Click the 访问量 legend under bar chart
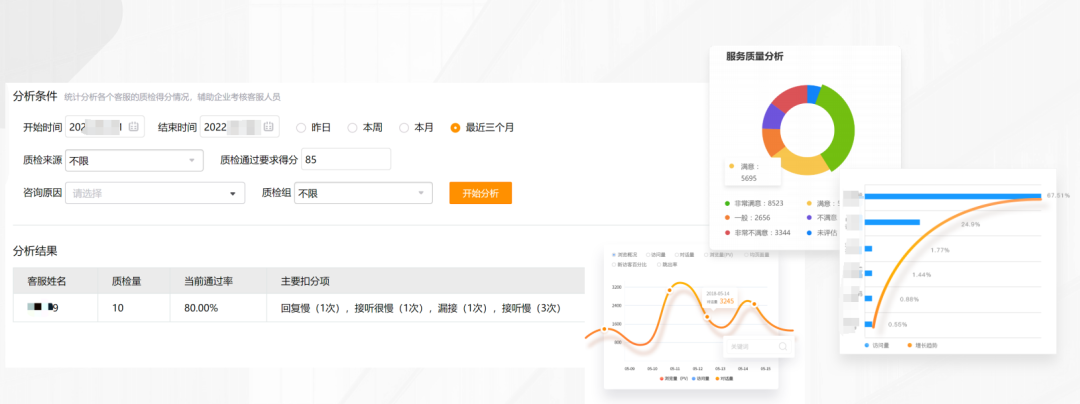This screenshot has height=404, width=1080. [876, 345]
